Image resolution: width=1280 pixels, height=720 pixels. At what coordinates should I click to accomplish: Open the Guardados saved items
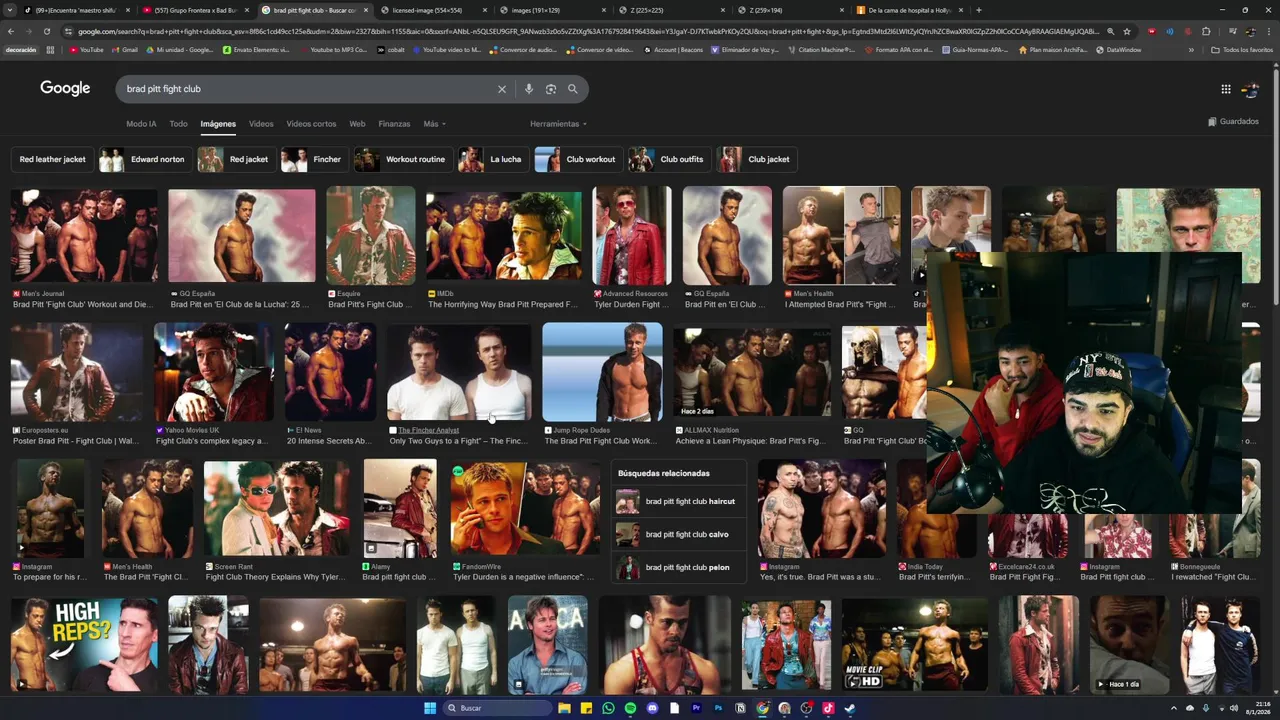click(x=1233, y=122)
